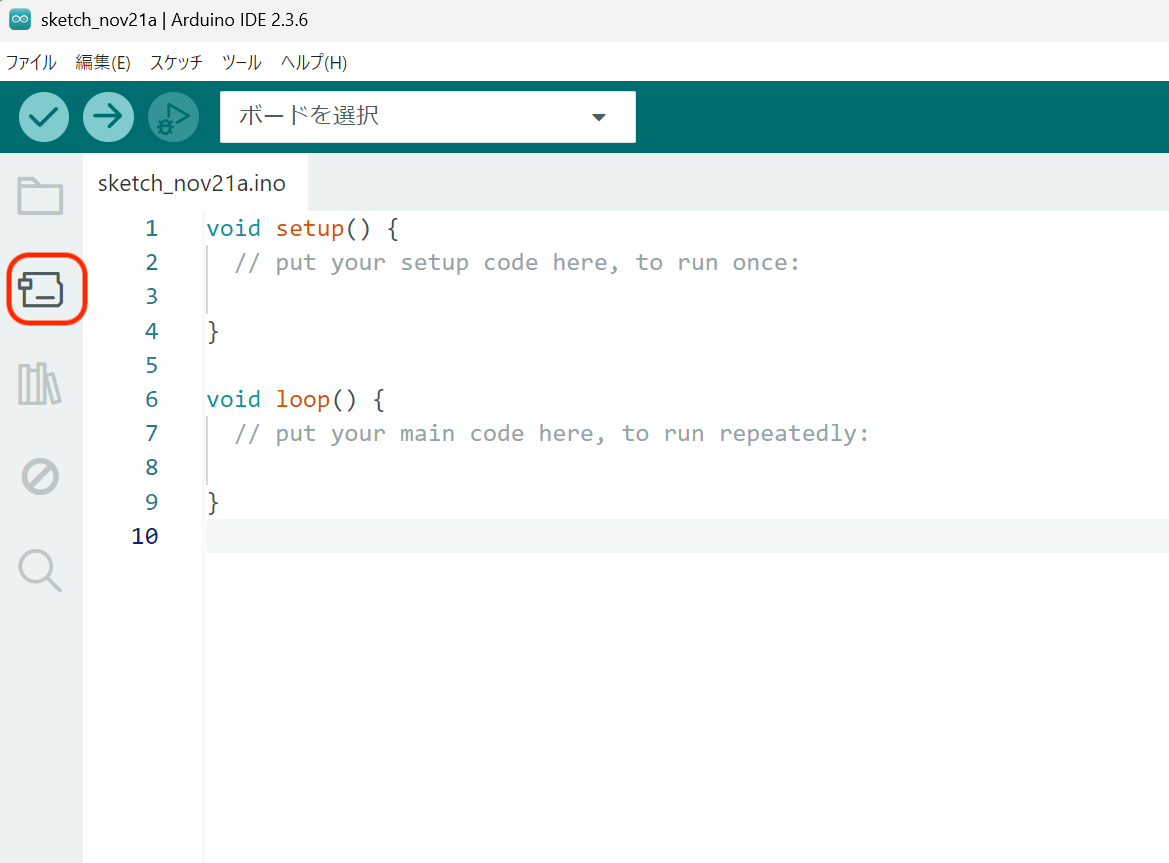This screenshot has height=863, width=1169.
Task: Click line number 1 in the gutter
Action: click(151, 229)
